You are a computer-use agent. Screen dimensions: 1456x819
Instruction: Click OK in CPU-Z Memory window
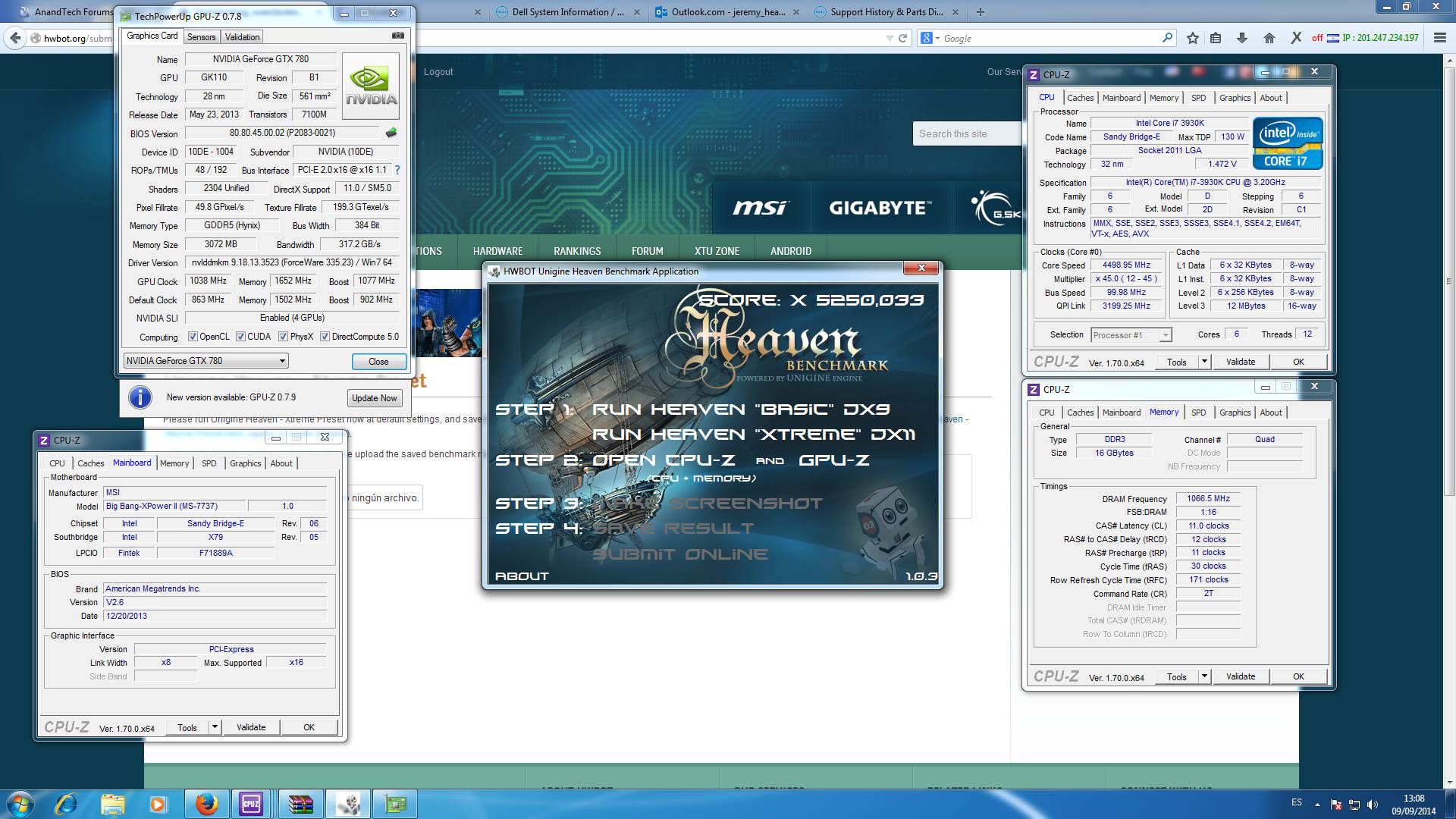coord(1298,676)
